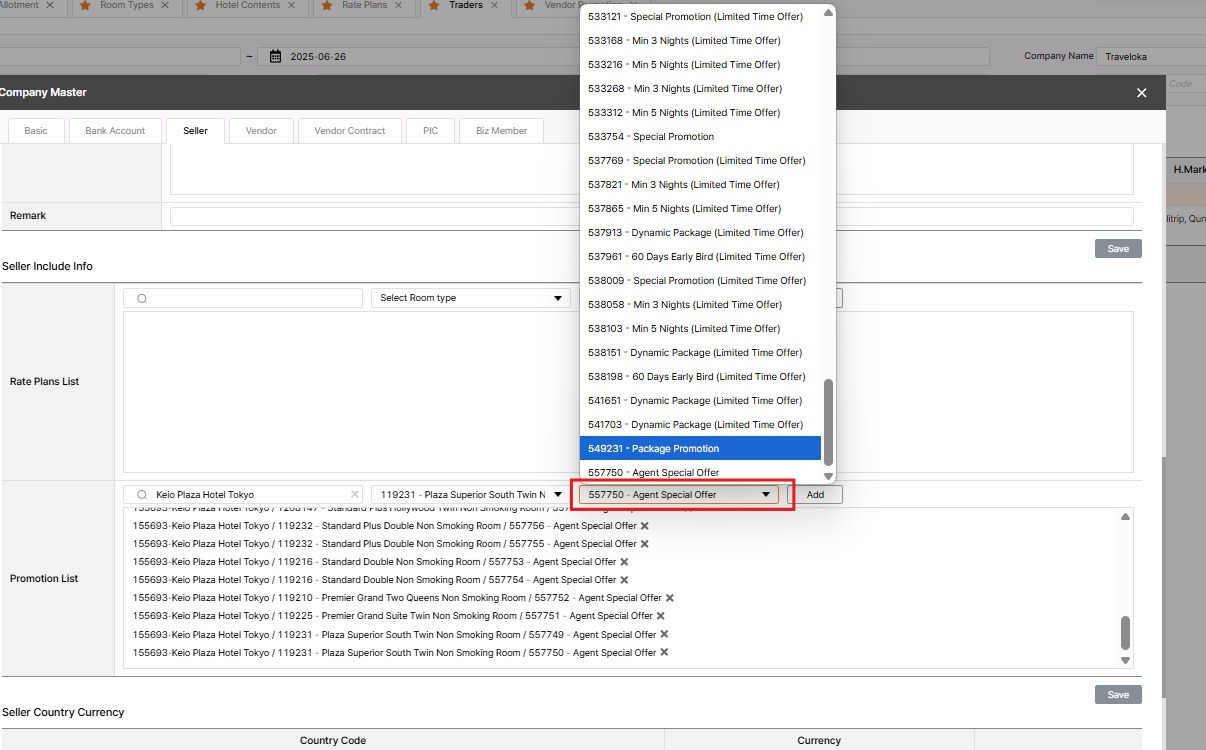Clear the Keio Plaza Hotel Tokyo search field
Image resolution: width=1206 pixels, height=750 pixels.
pyautogui.click(x=354, y=495)
